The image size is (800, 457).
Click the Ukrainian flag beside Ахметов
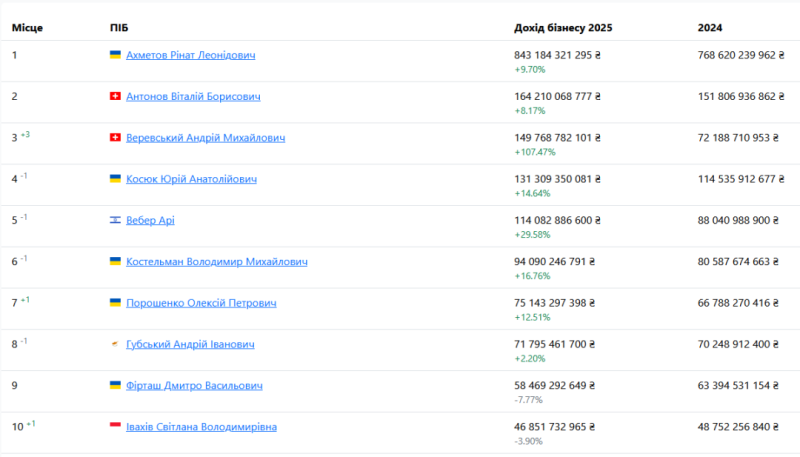(115, 55)
